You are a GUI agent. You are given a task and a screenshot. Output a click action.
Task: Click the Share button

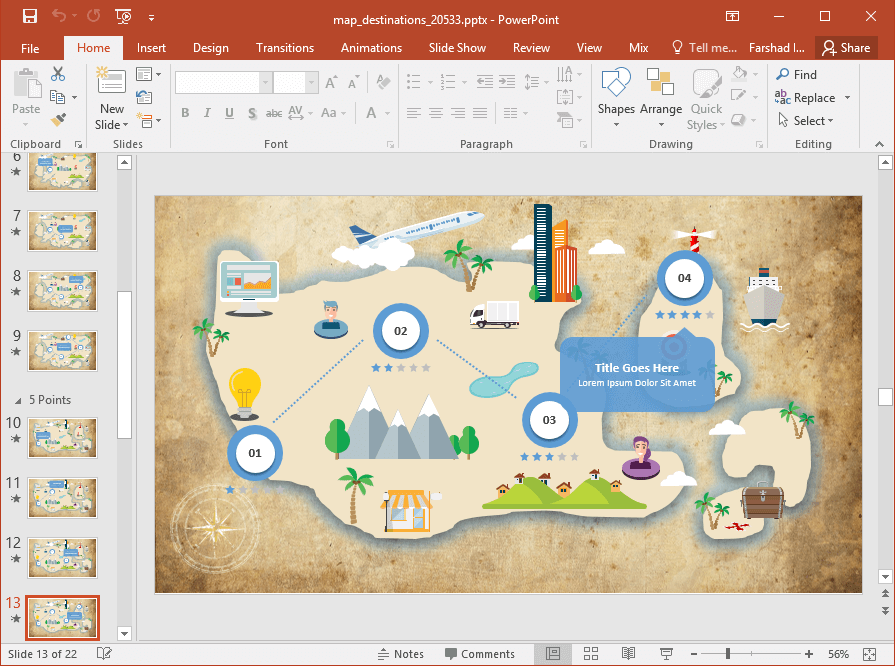845,48
